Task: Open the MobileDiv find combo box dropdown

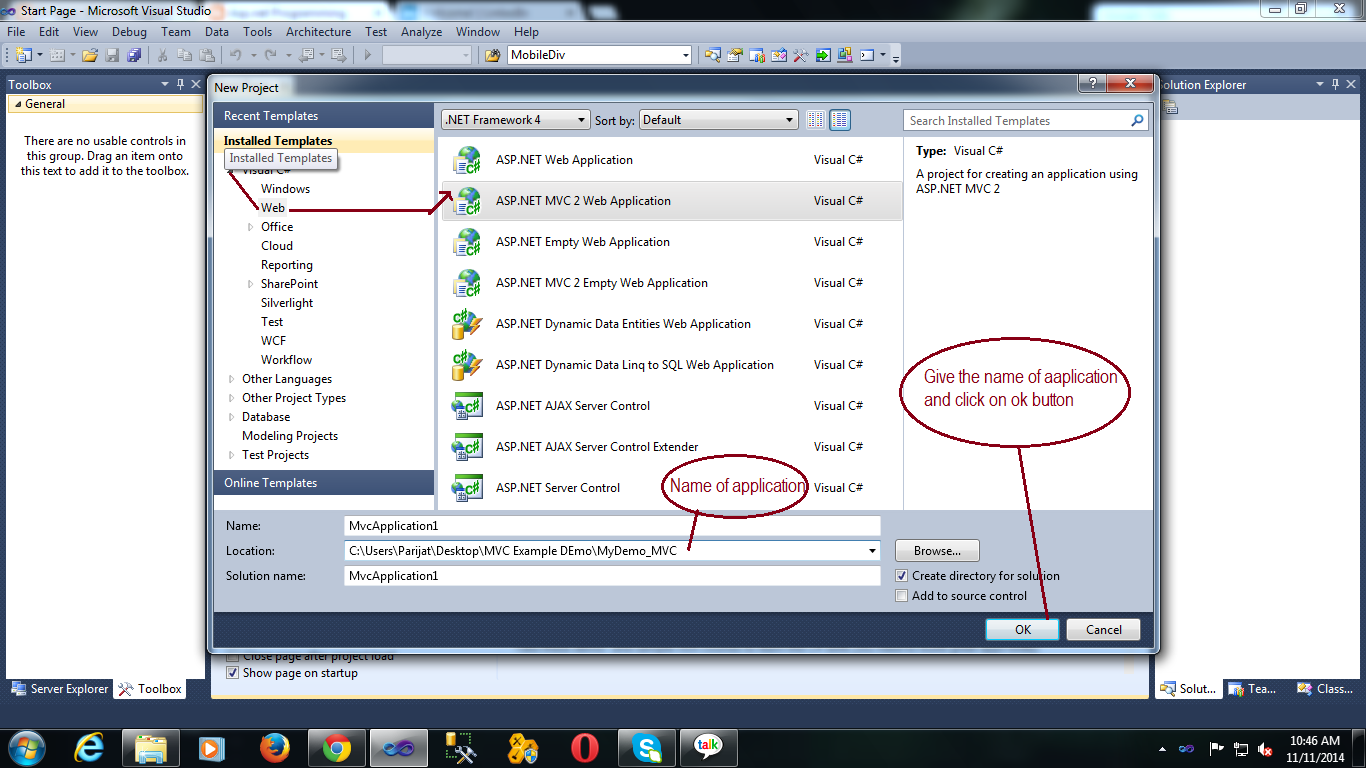Action: 685,55
